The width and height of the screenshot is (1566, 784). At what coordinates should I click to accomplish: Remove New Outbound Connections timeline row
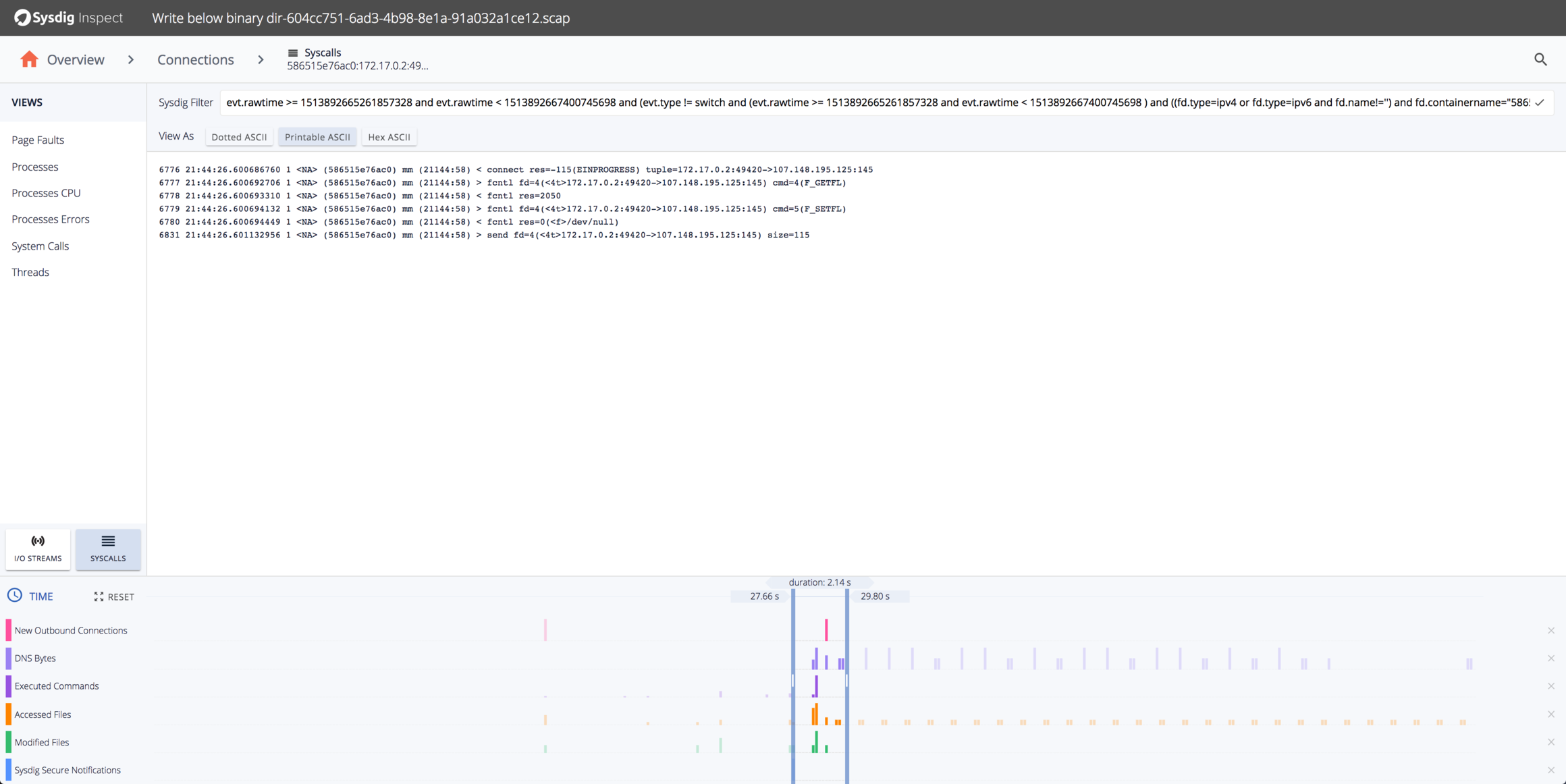(x=1551, y=630)
